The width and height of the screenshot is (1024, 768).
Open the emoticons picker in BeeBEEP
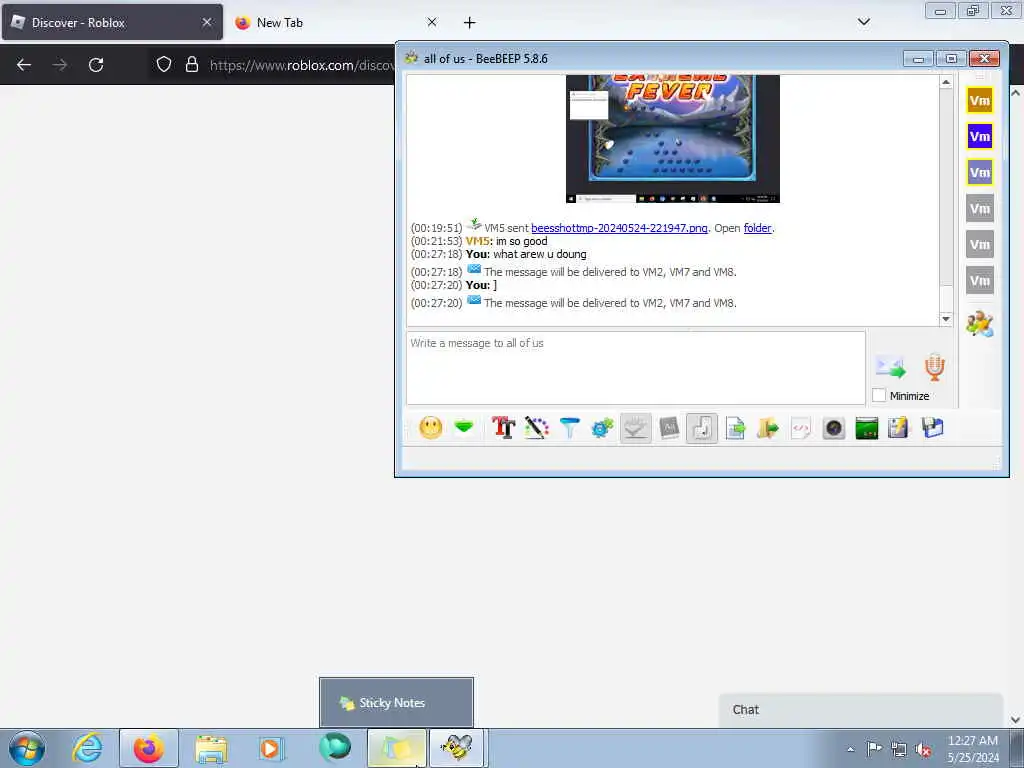[x=430, y=428]
